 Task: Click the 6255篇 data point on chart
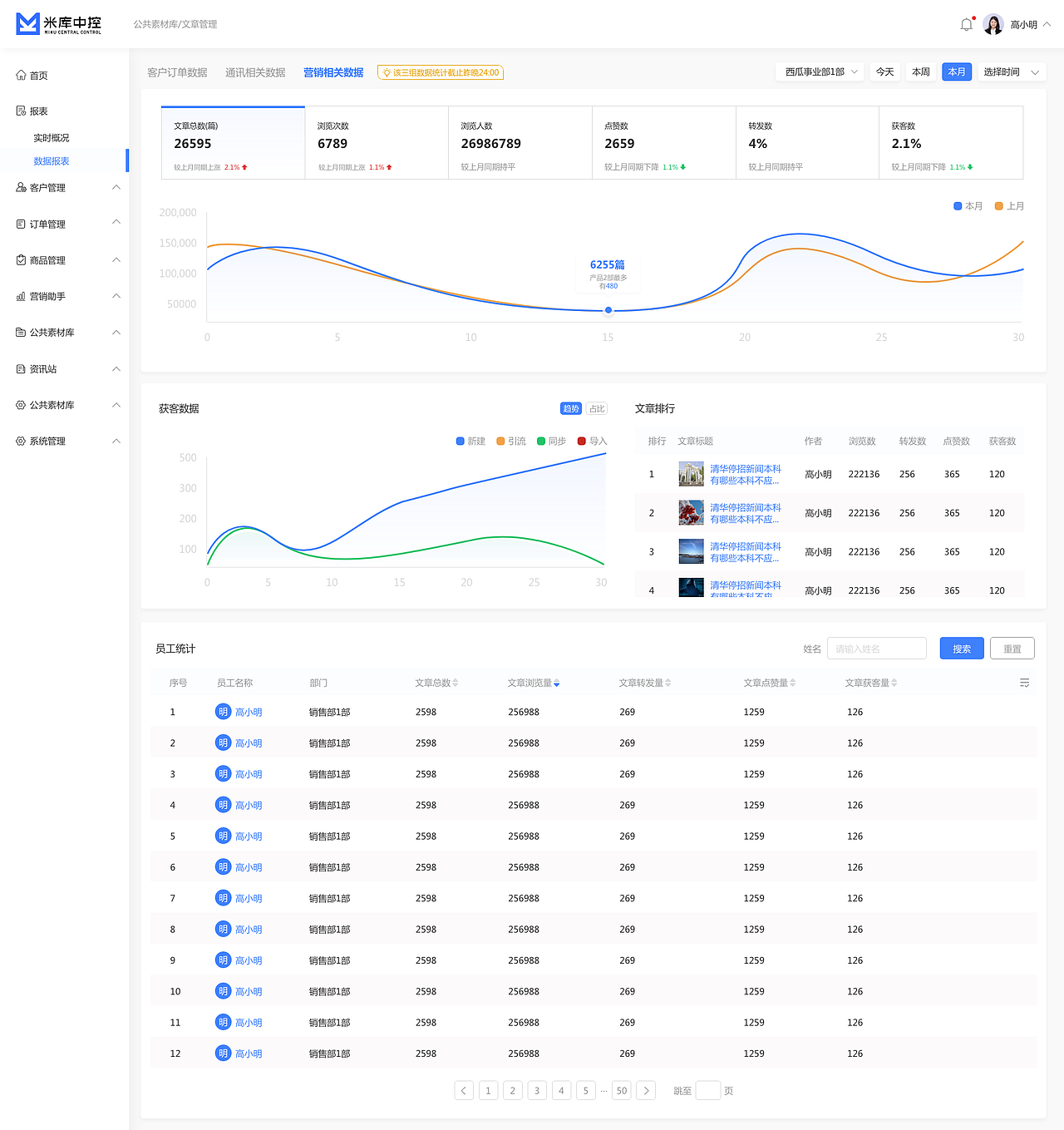click(608, 310)
